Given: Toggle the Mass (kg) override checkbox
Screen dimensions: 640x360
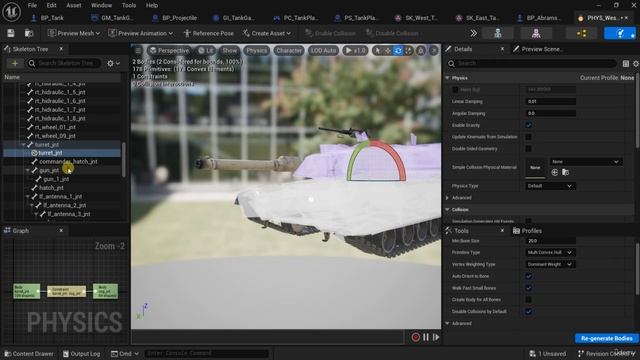Looking at the screenshot, I should point(455,89).
